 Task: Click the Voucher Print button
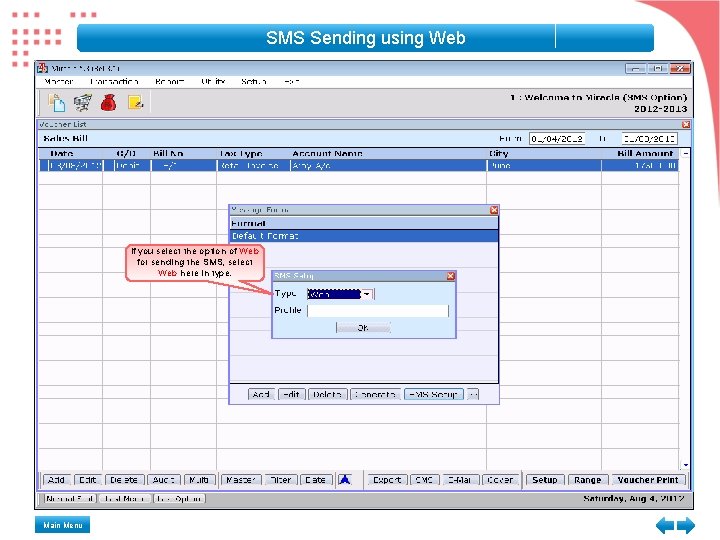pyautogui.click(x=647, y=480)
